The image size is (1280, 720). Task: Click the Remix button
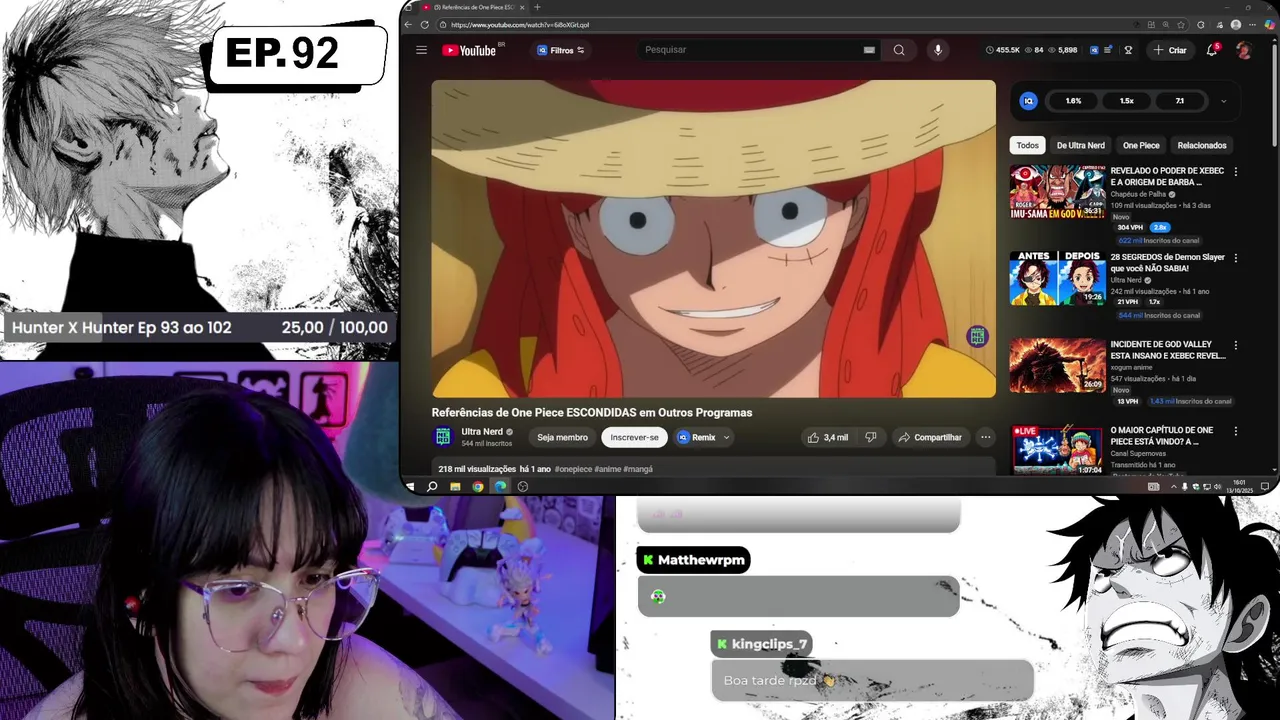696,437
